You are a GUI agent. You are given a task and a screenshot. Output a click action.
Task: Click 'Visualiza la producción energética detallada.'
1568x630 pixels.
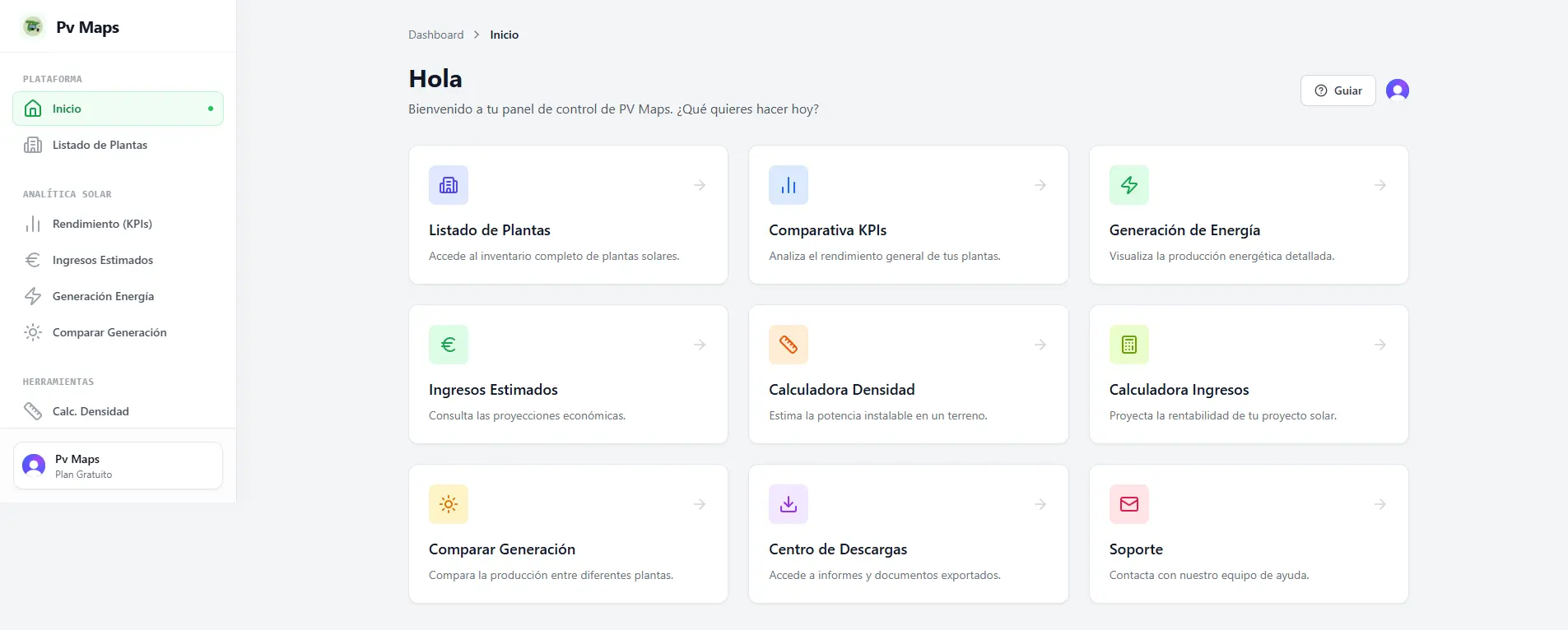coord(1221,256)
